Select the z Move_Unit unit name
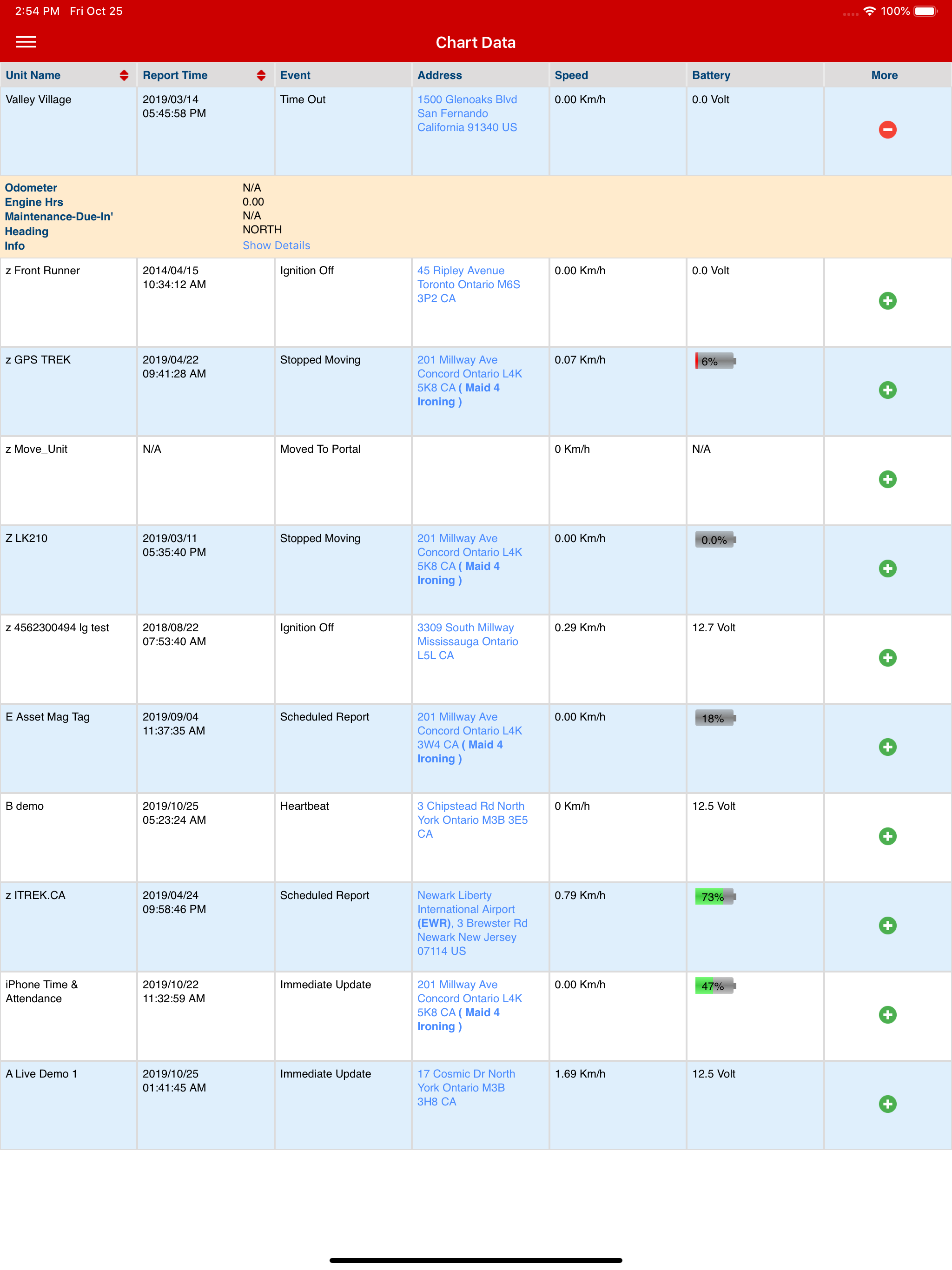The width and height of the screenshot is (952, 1270). (36, 450)
